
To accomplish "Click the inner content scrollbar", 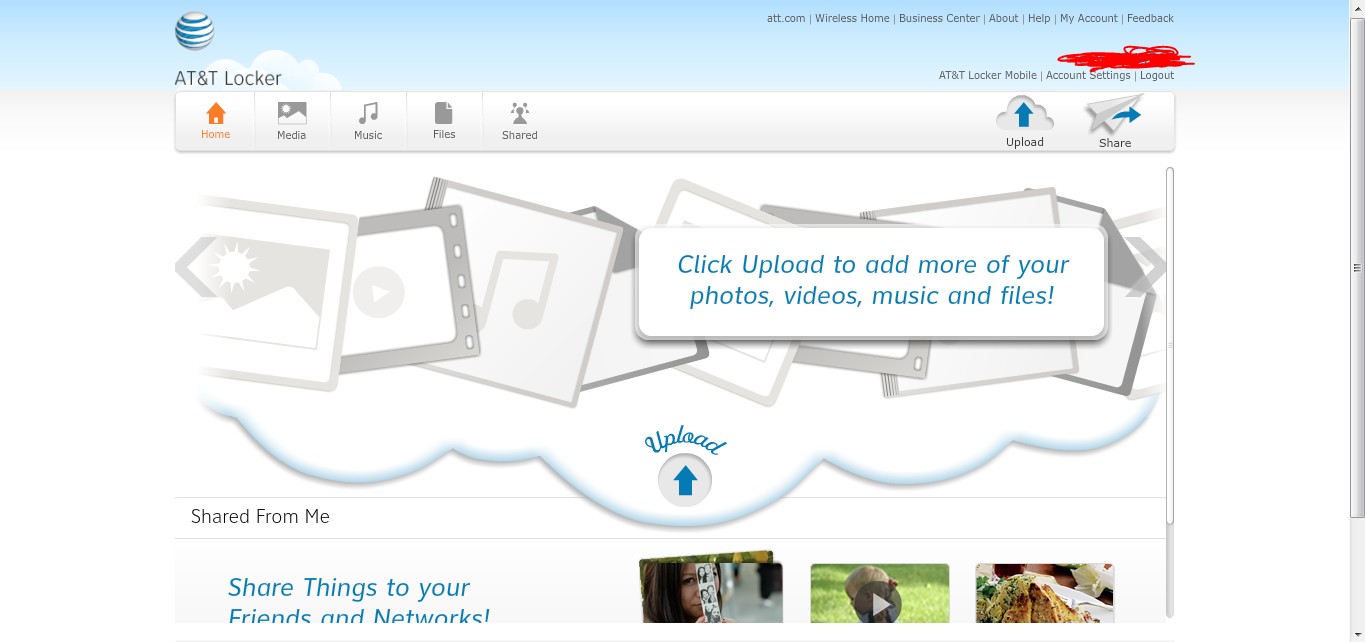I will [x=1170, y=345].
